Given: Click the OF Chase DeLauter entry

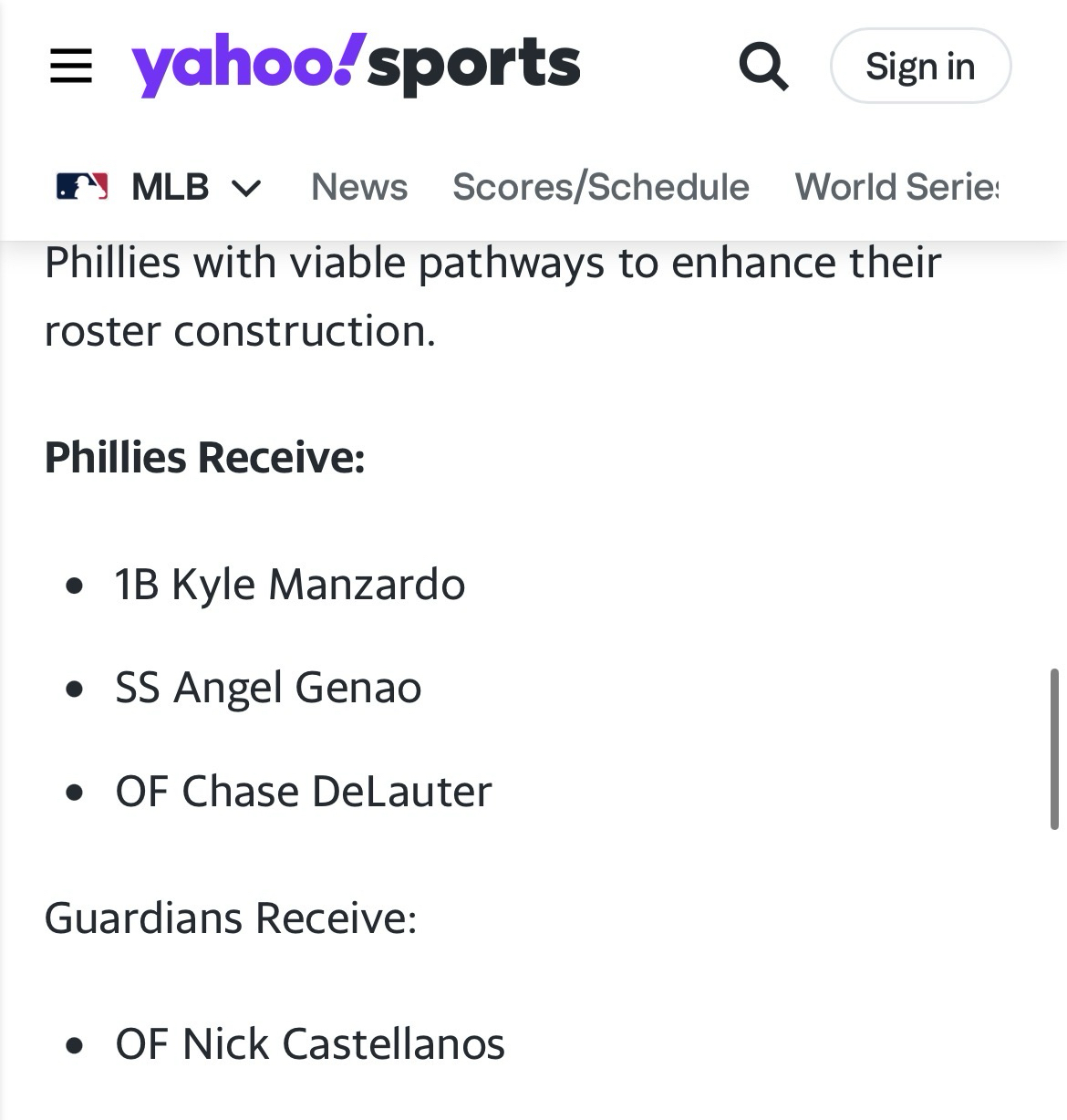Looking at the screenshot, I should pos(303,791).
